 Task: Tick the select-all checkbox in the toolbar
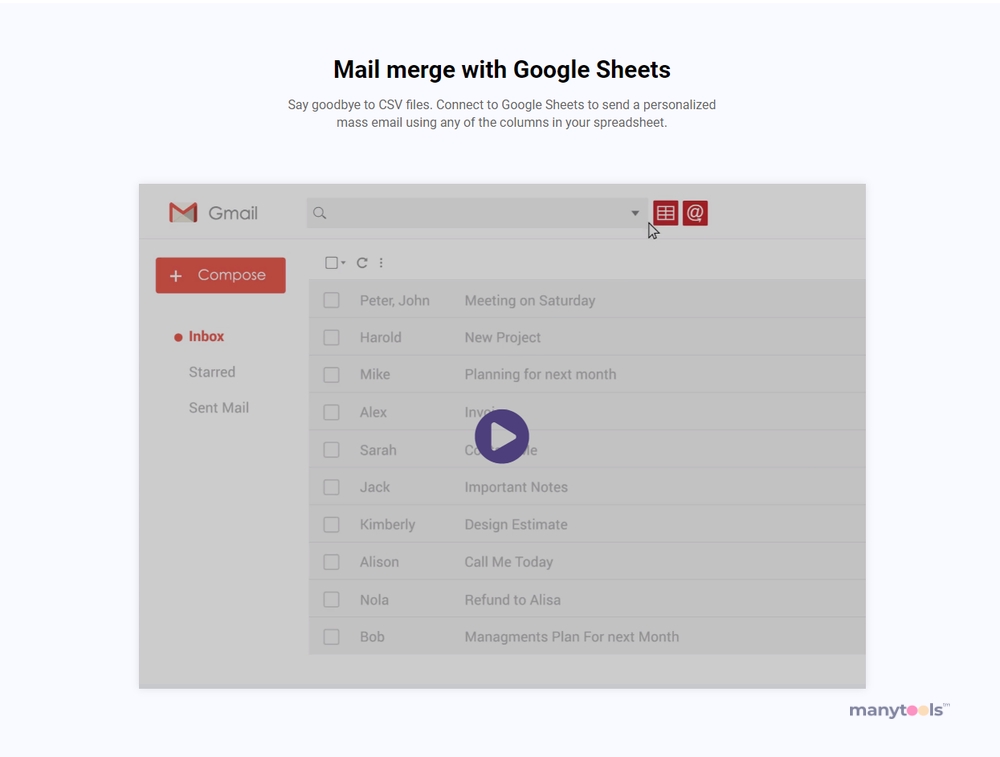click(x=331, y=263)
